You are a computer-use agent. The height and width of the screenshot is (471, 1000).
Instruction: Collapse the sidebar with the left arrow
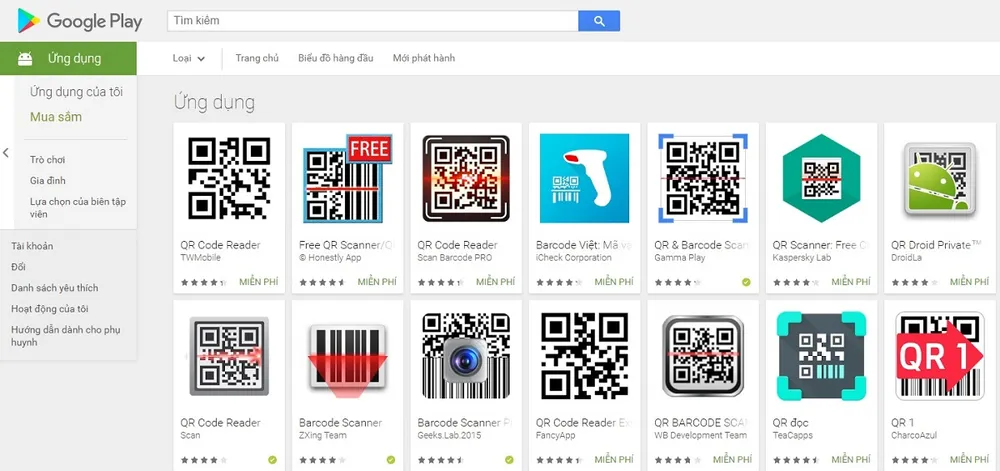point(6,153)
